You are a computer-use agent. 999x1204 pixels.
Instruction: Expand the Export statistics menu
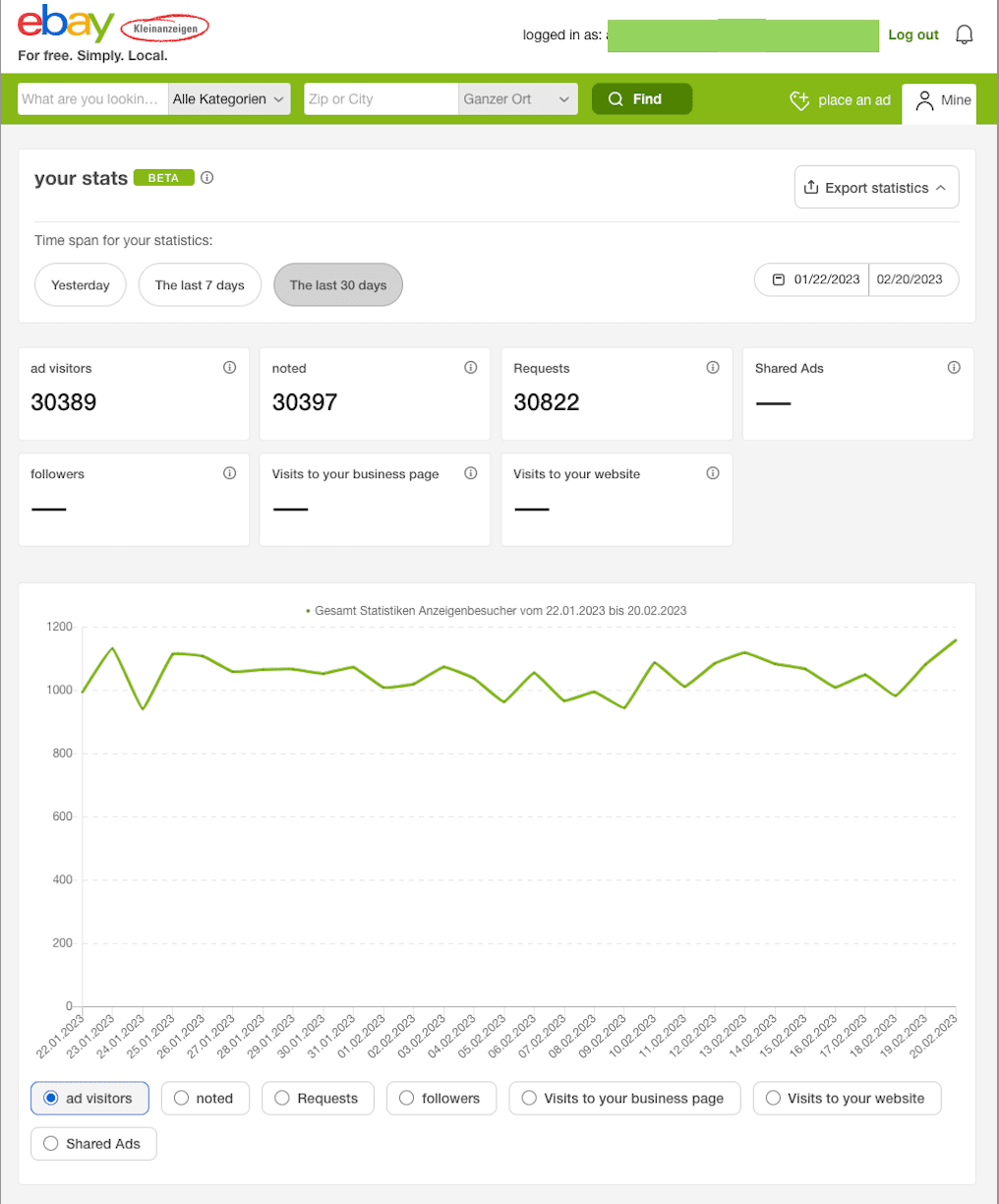[876, 187]
